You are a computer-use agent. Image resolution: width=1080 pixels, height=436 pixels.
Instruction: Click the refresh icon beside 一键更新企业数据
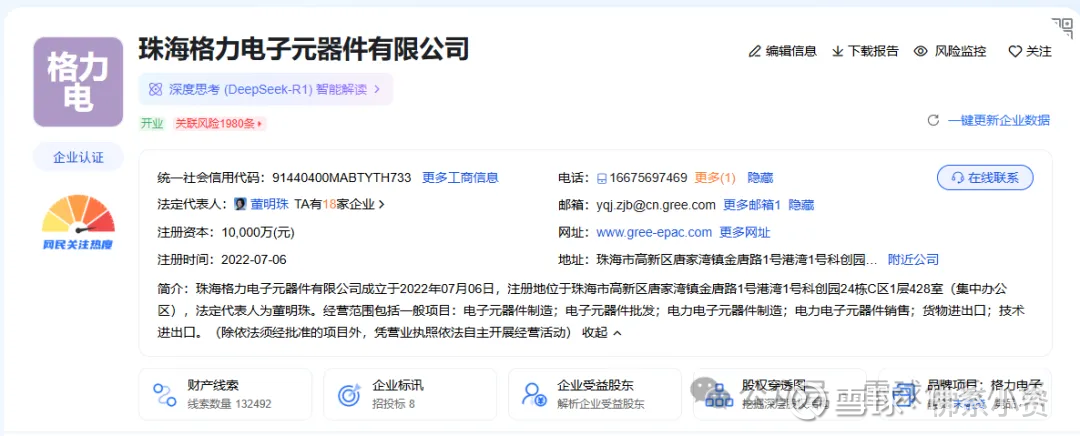[933, 121]
